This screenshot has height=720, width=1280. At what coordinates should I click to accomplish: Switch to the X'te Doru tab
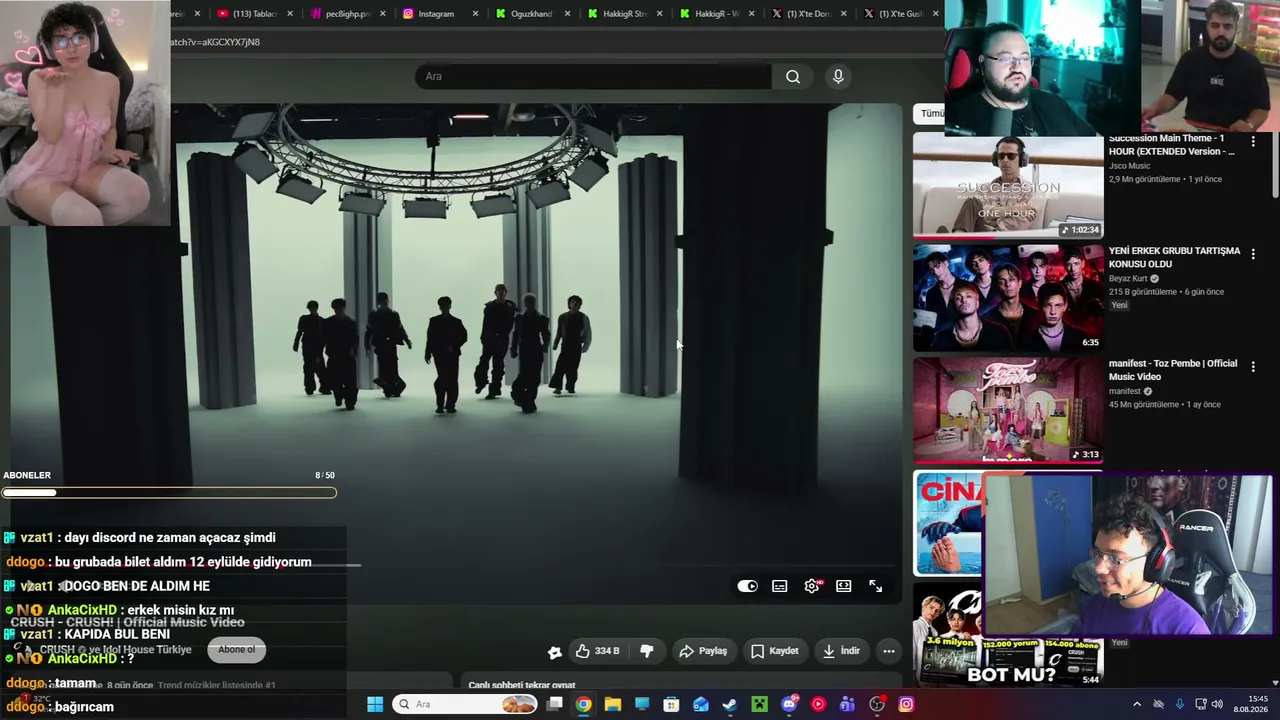[x=808, y=14]
